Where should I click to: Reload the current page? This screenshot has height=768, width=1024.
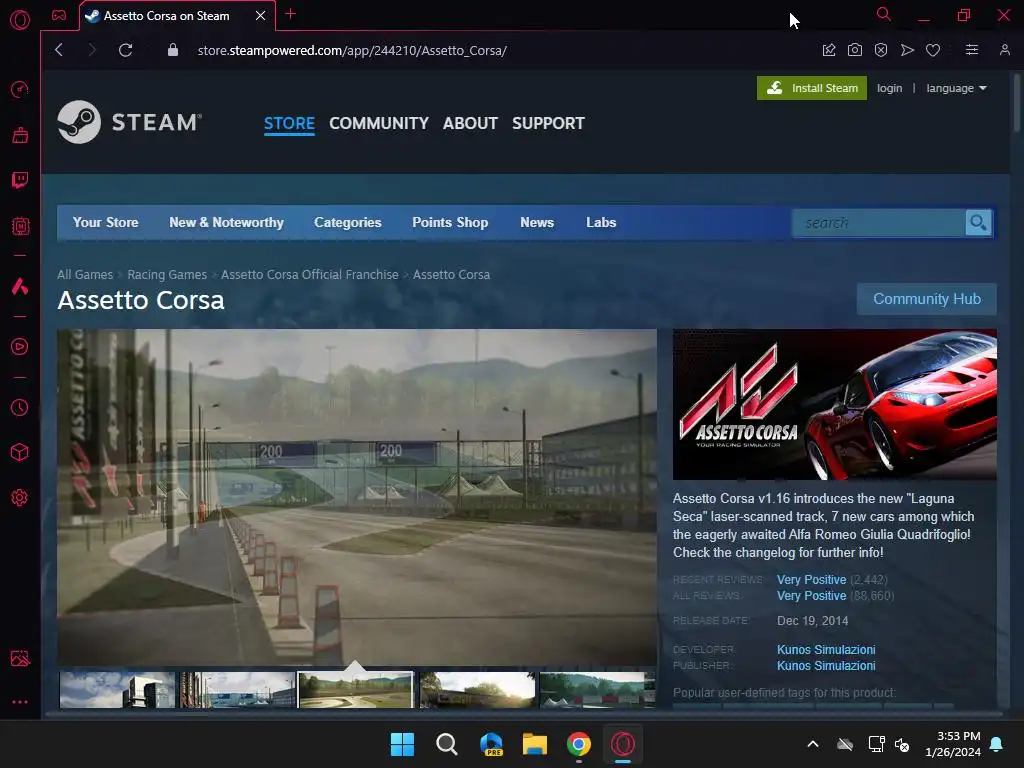coord(125,50)
